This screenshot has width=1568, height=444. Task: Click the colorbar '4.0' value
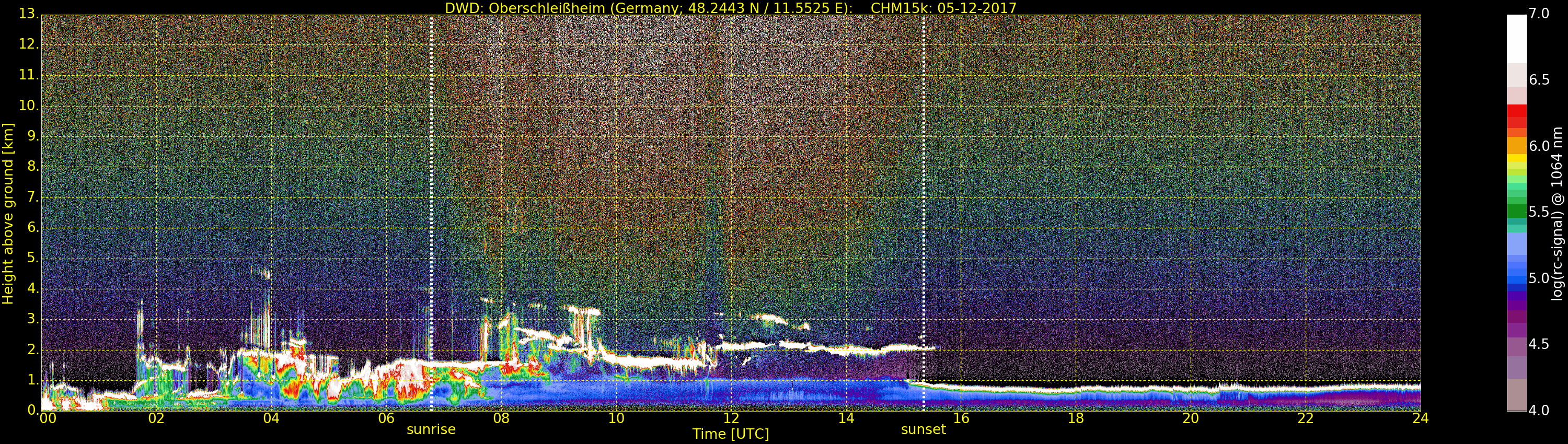click(x=1539, y=411)
